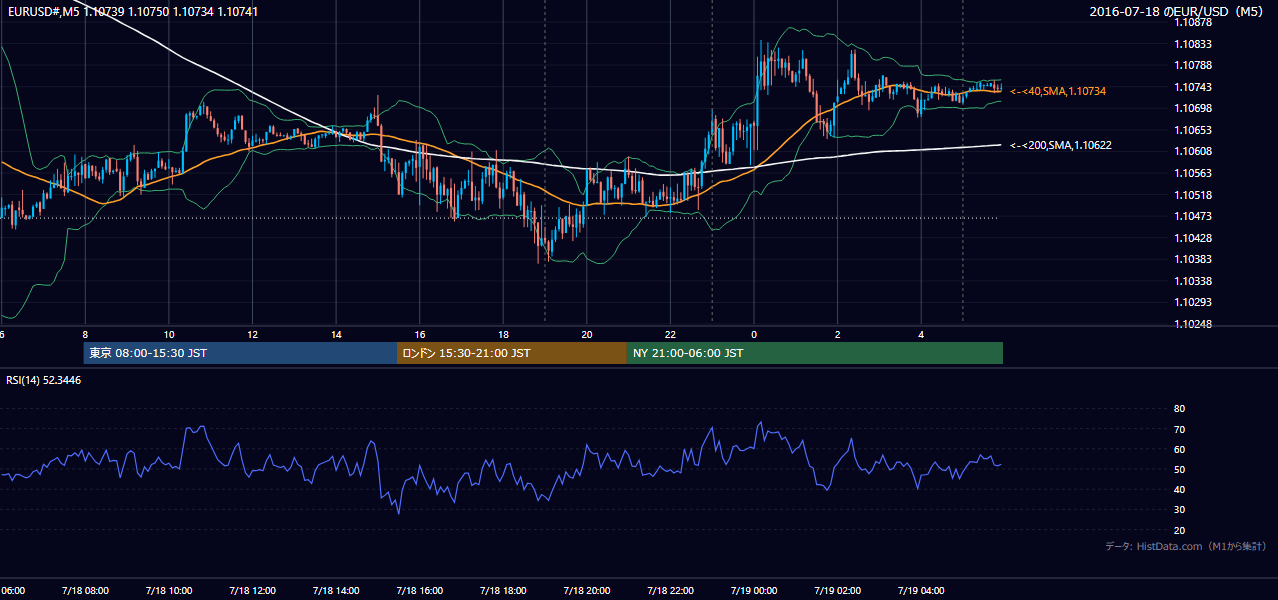Click price level 1.10653 on the axis
This screenshot has width=1278, height=600.
click(1192, 130)
